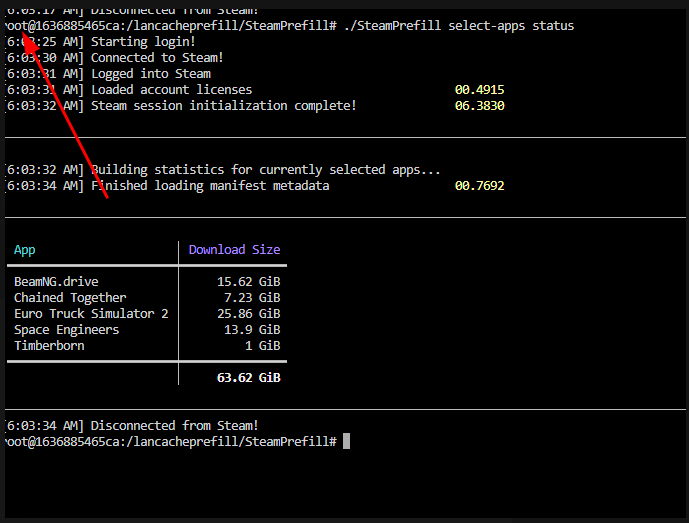The height and width of the screenshot is (523, 689).
Task: Click the Download Size column header
Action: coord(234,250)
